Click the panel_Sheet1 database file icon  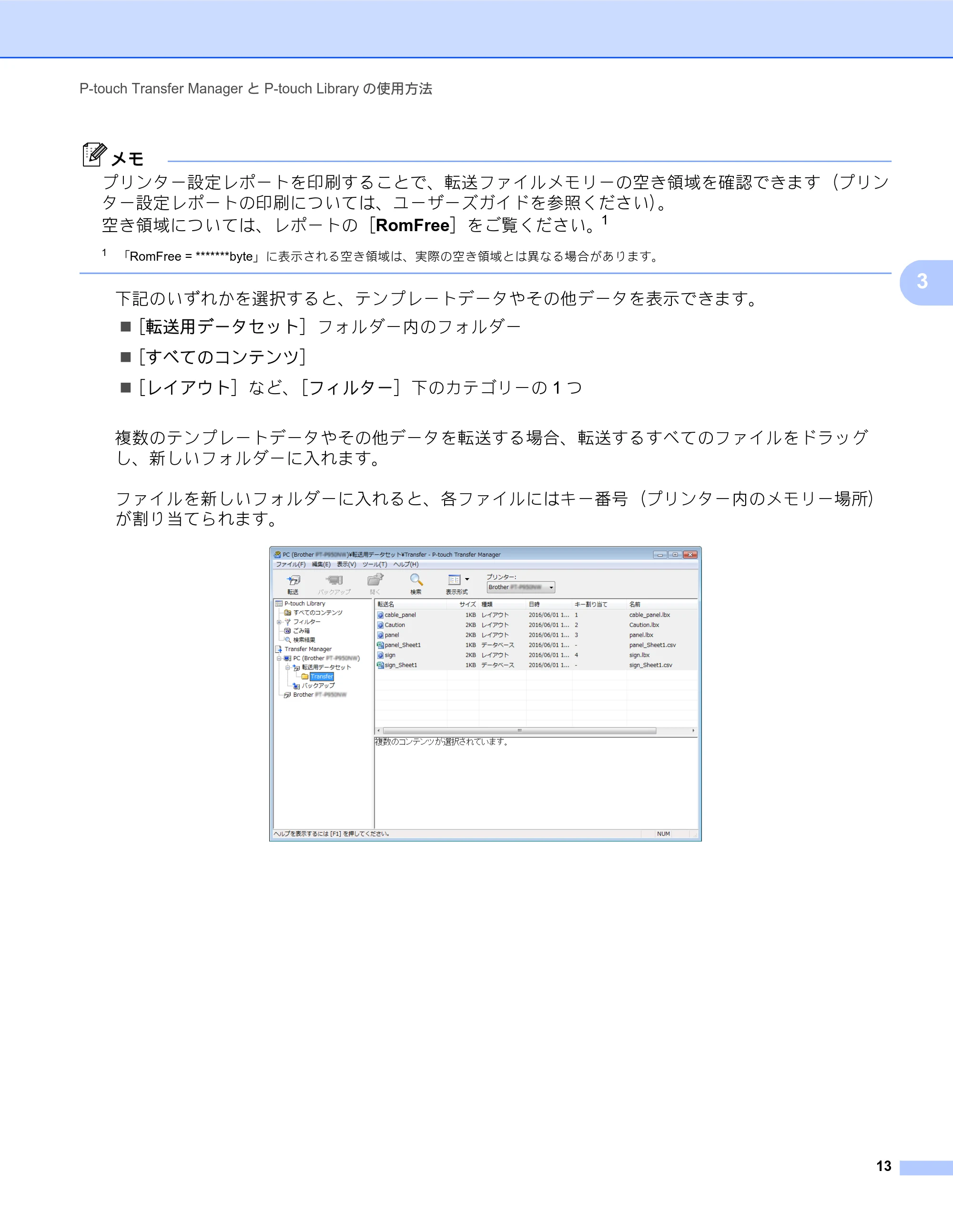pos(381,645)
